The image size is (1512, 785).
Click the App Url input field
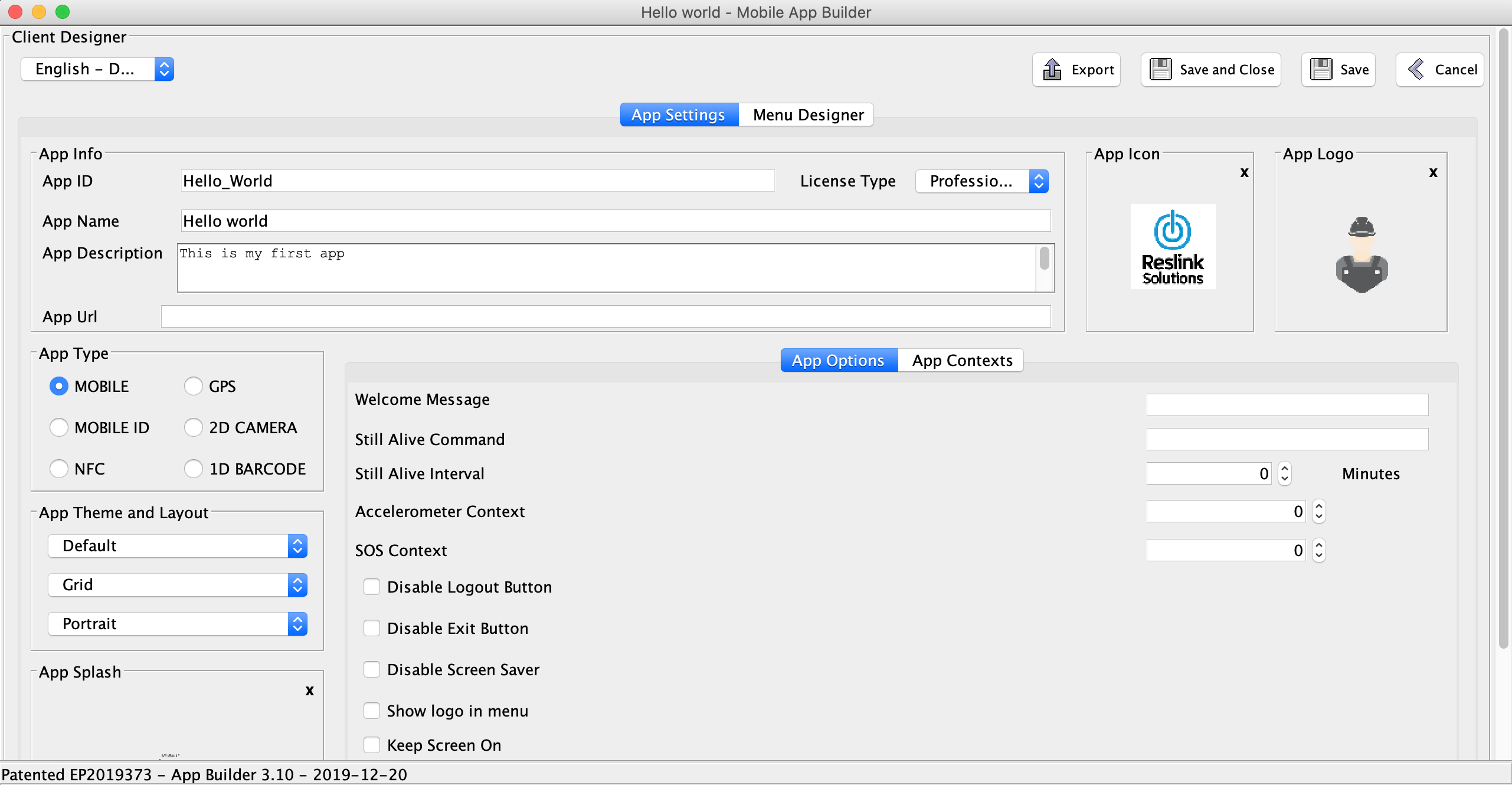[x=606, y=316]
